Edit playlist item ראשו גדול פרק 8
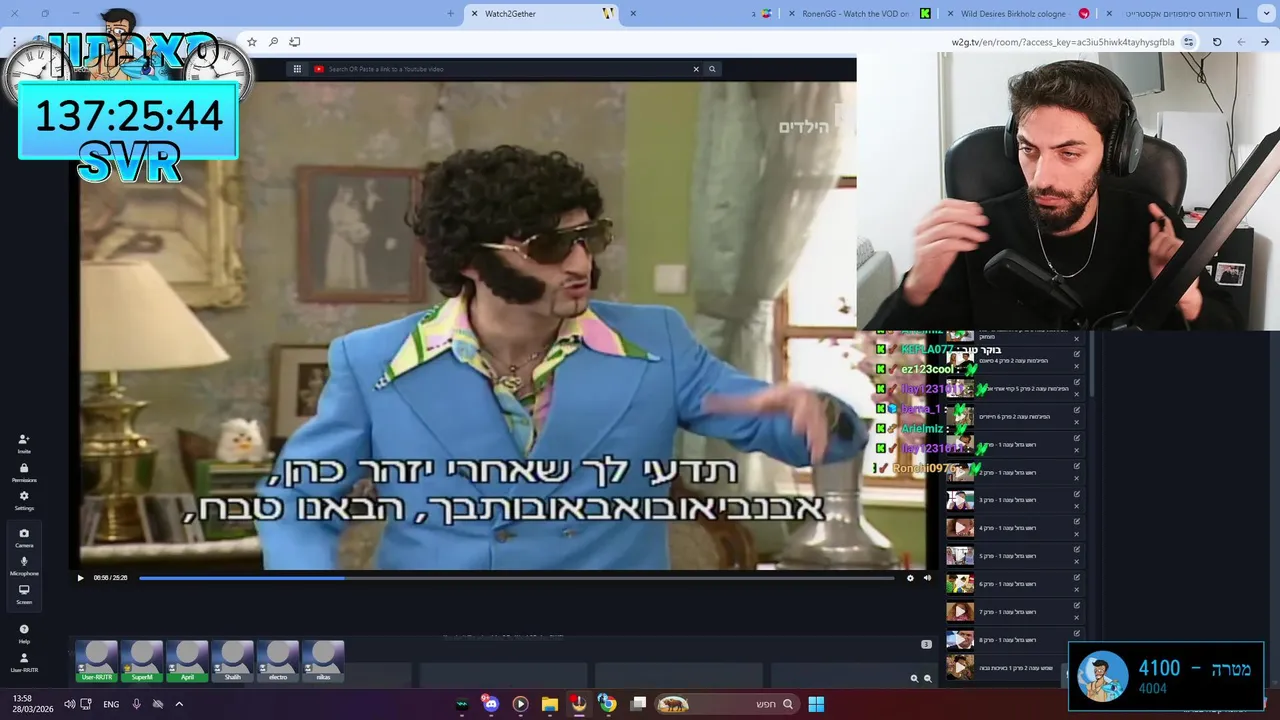1280x720 pixels. click(1077, 633)
